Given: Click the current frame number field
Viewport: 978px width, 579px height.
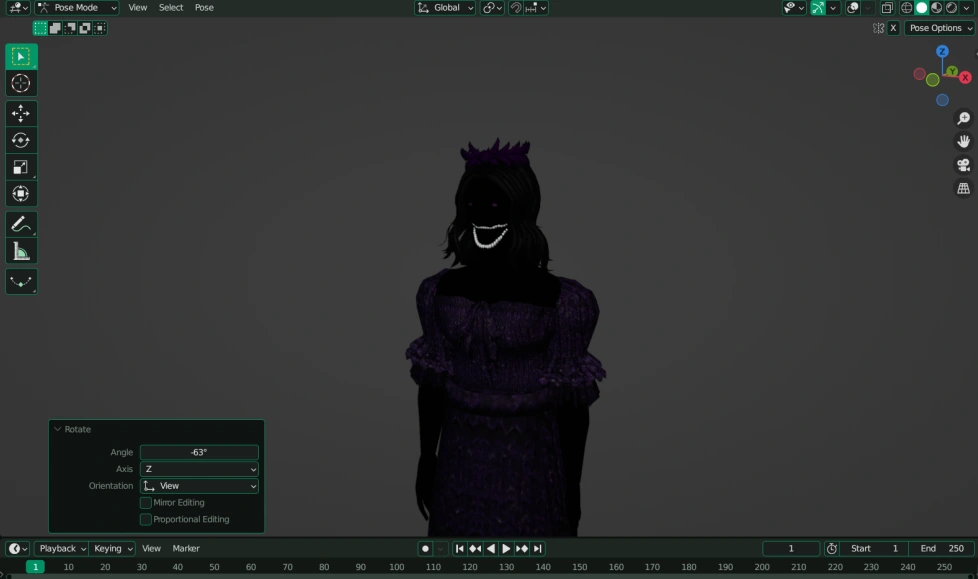Looking at the screenshot, I should pos(791,548).
